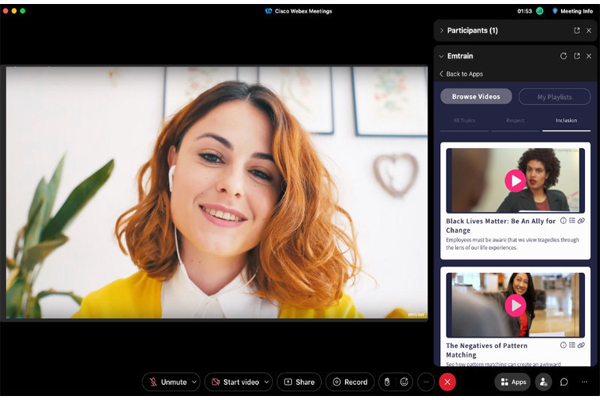Switch to the All Topics tab

[x=464, y=121]
